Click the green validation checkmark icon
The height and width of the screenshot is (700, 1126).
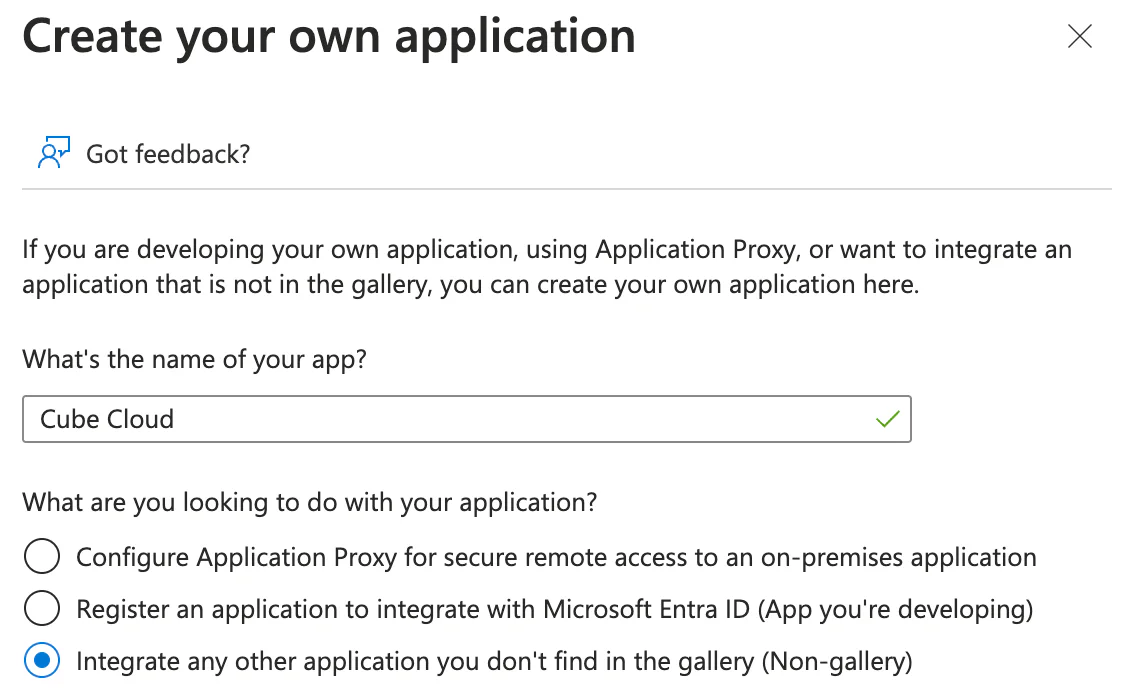(x=887, y=419)
